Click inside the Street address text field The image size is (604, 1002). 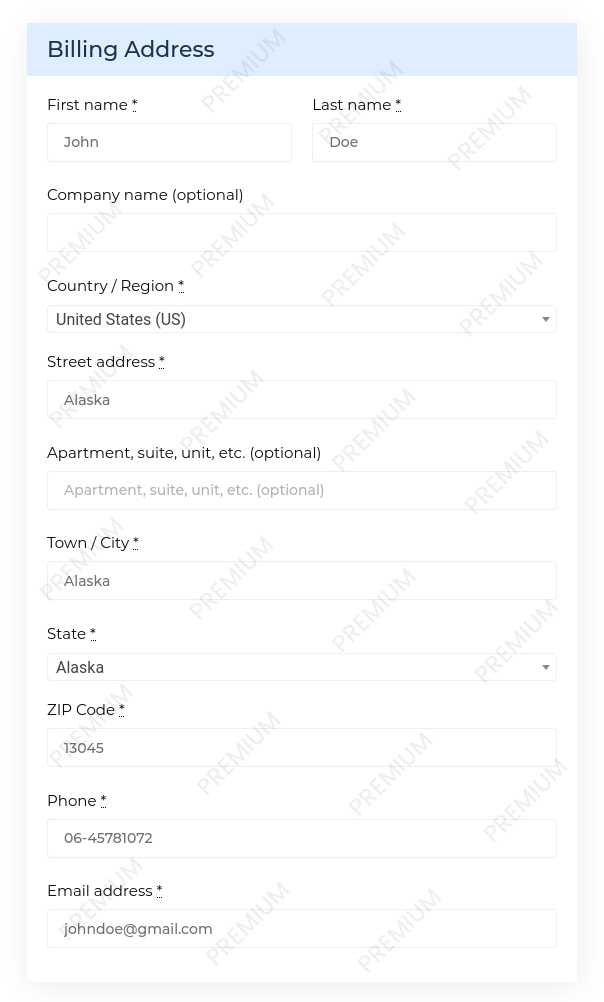click(x=302, y=400)
